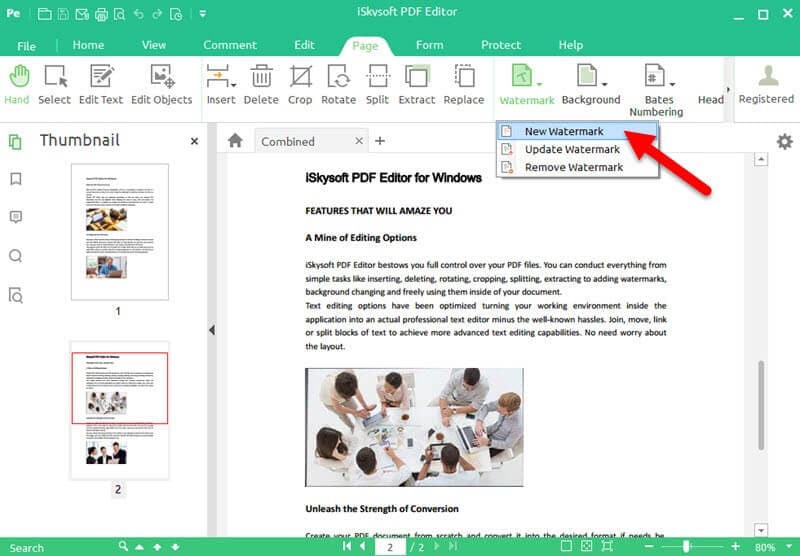
Task: Select page 1 thumbnail
Action: tap(120, 232)
